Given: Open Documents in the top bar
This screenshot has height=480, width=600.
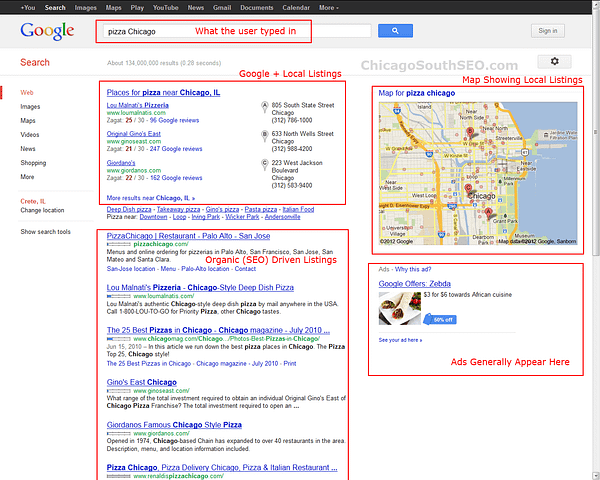Looking at the screenshot, I should [257, 7].
